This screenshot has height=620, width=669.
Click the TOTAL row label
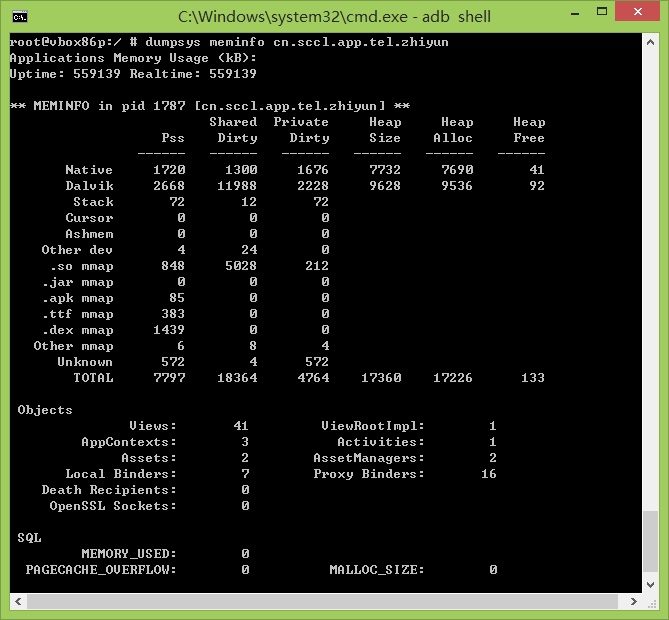pos(93,378)
